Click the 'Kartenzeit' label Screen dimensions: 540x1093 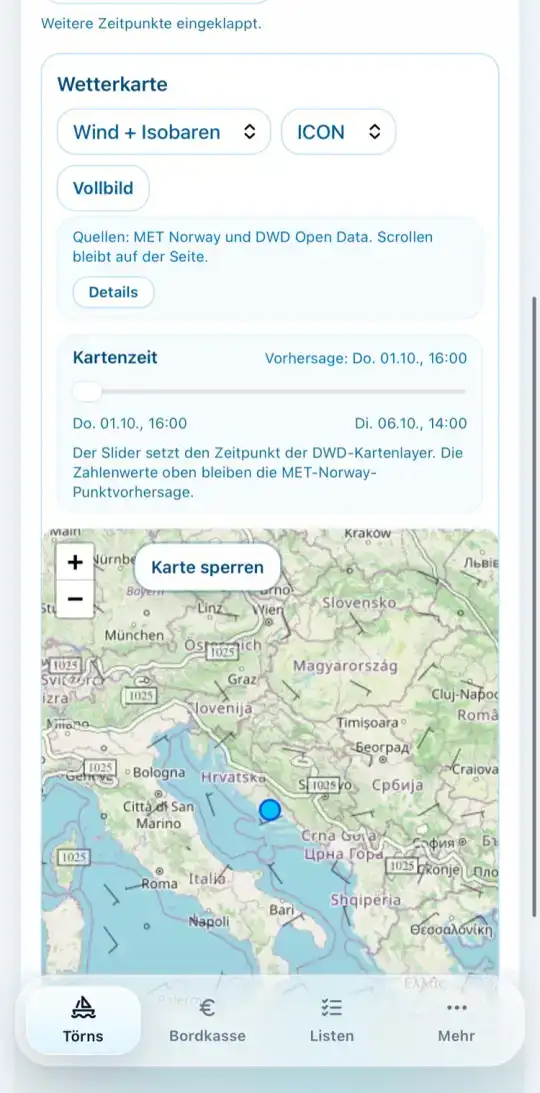point(115,358)
